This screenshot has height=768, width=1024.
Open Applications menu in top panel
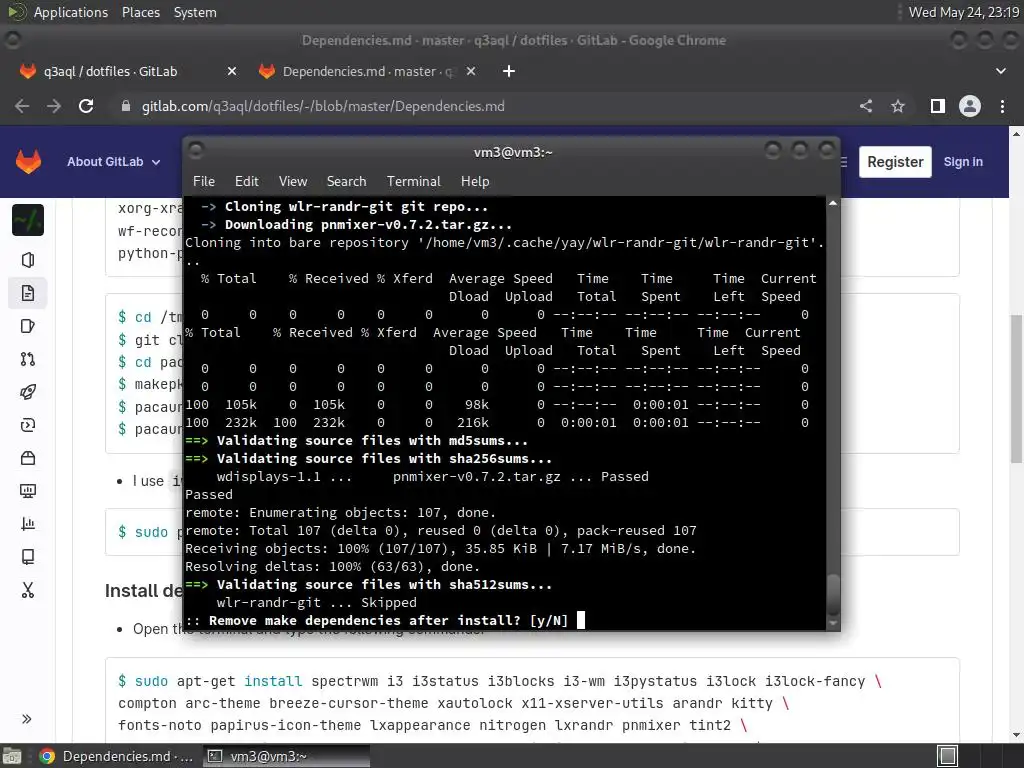[71, 12]
